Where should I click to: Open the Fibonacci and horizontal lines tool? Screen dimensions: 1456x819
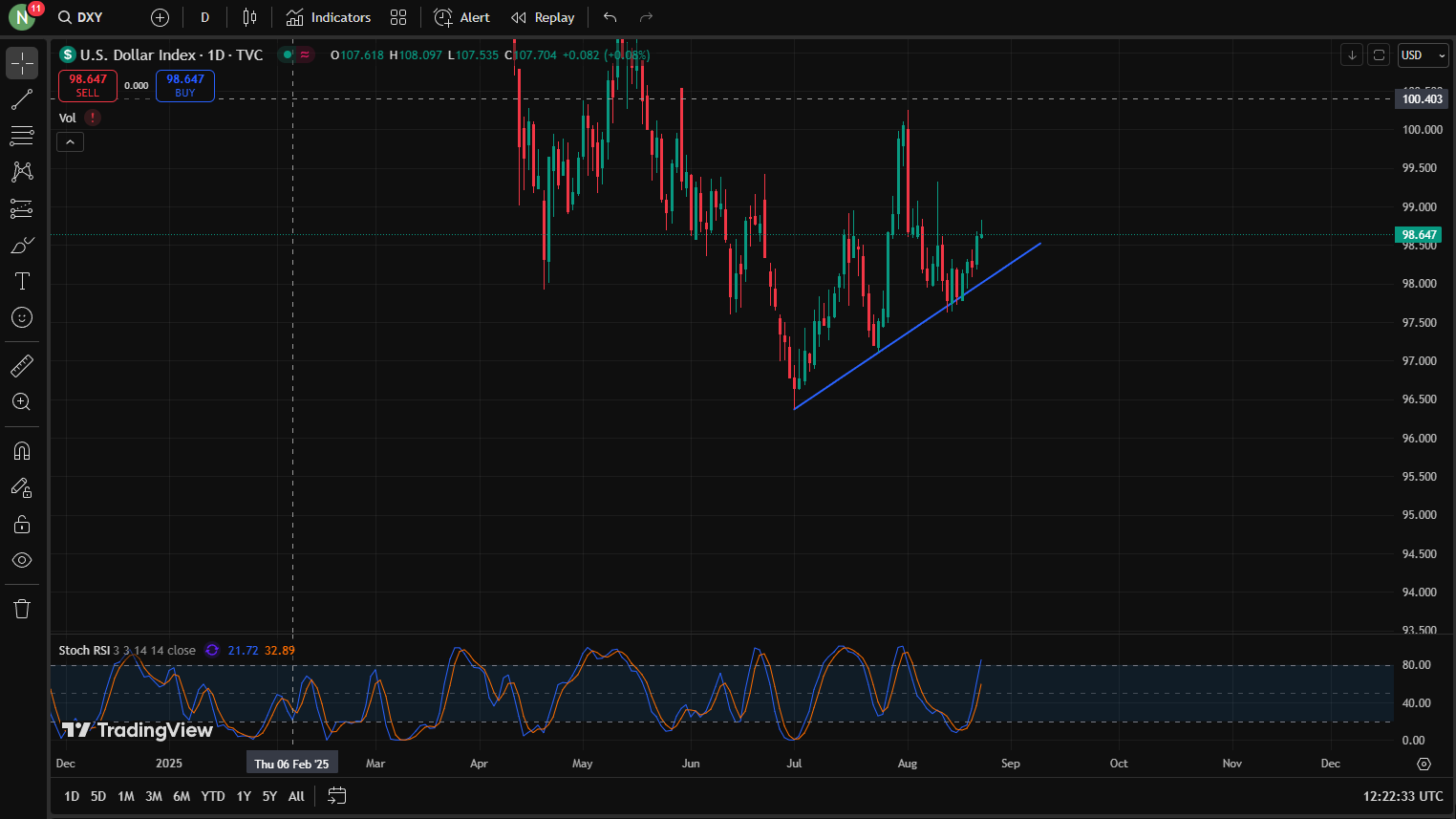22,136
